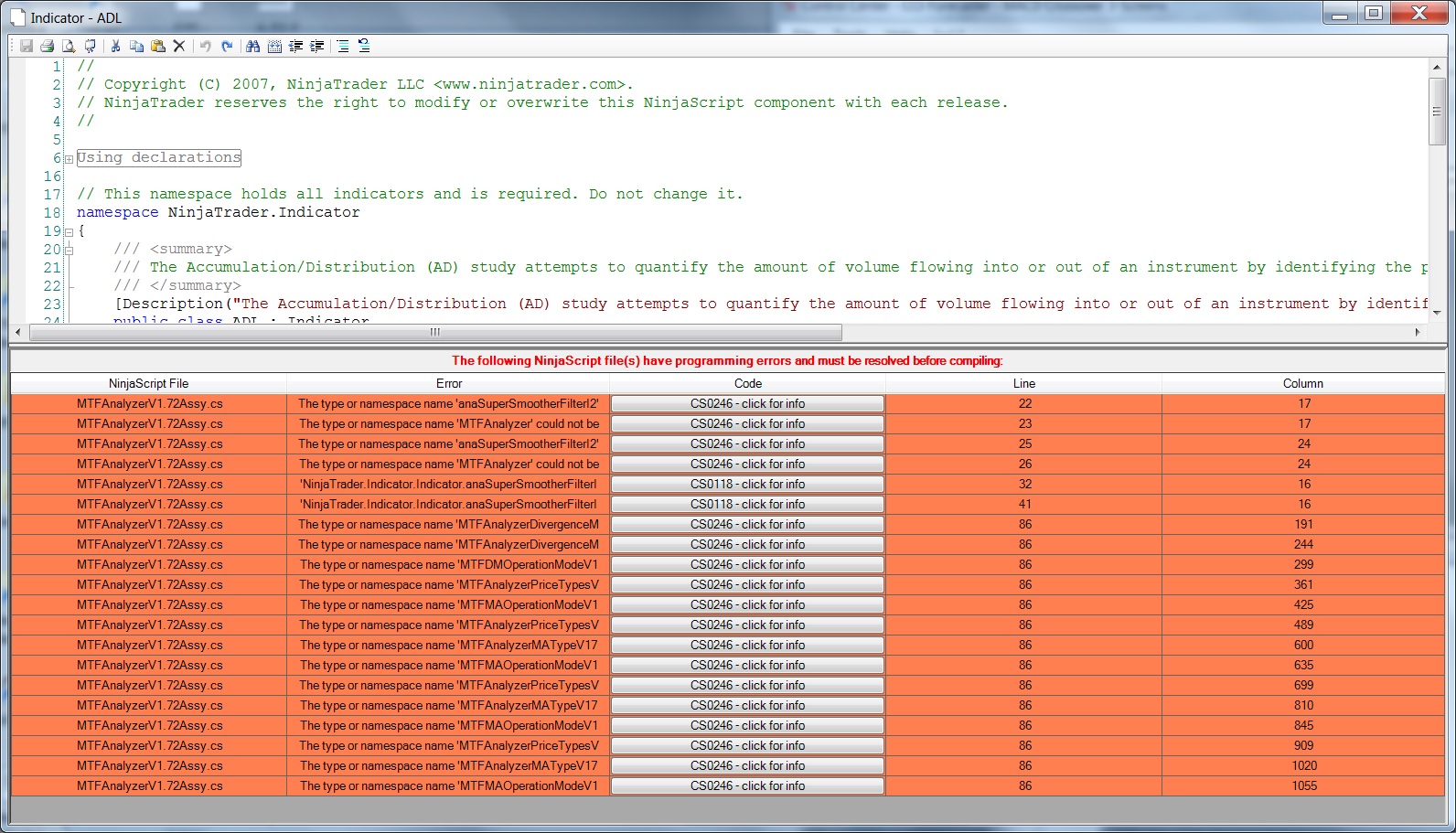The width and height of the screenshot is (1456, 833).
Task: Click the Column value 909 cell
Action: point(1303,746)
